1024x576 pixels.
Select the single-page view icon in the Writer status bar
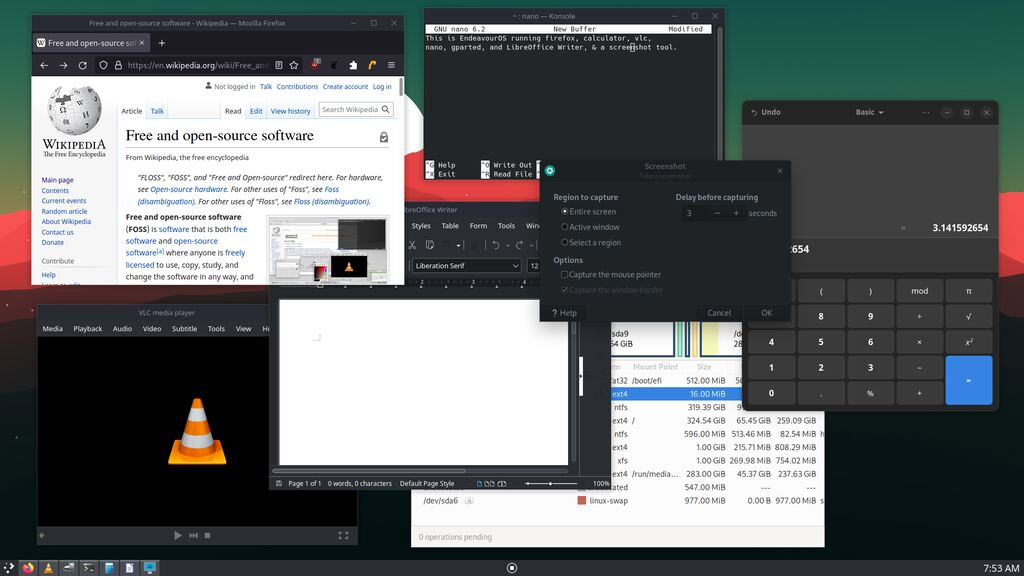tap(479, 484)
